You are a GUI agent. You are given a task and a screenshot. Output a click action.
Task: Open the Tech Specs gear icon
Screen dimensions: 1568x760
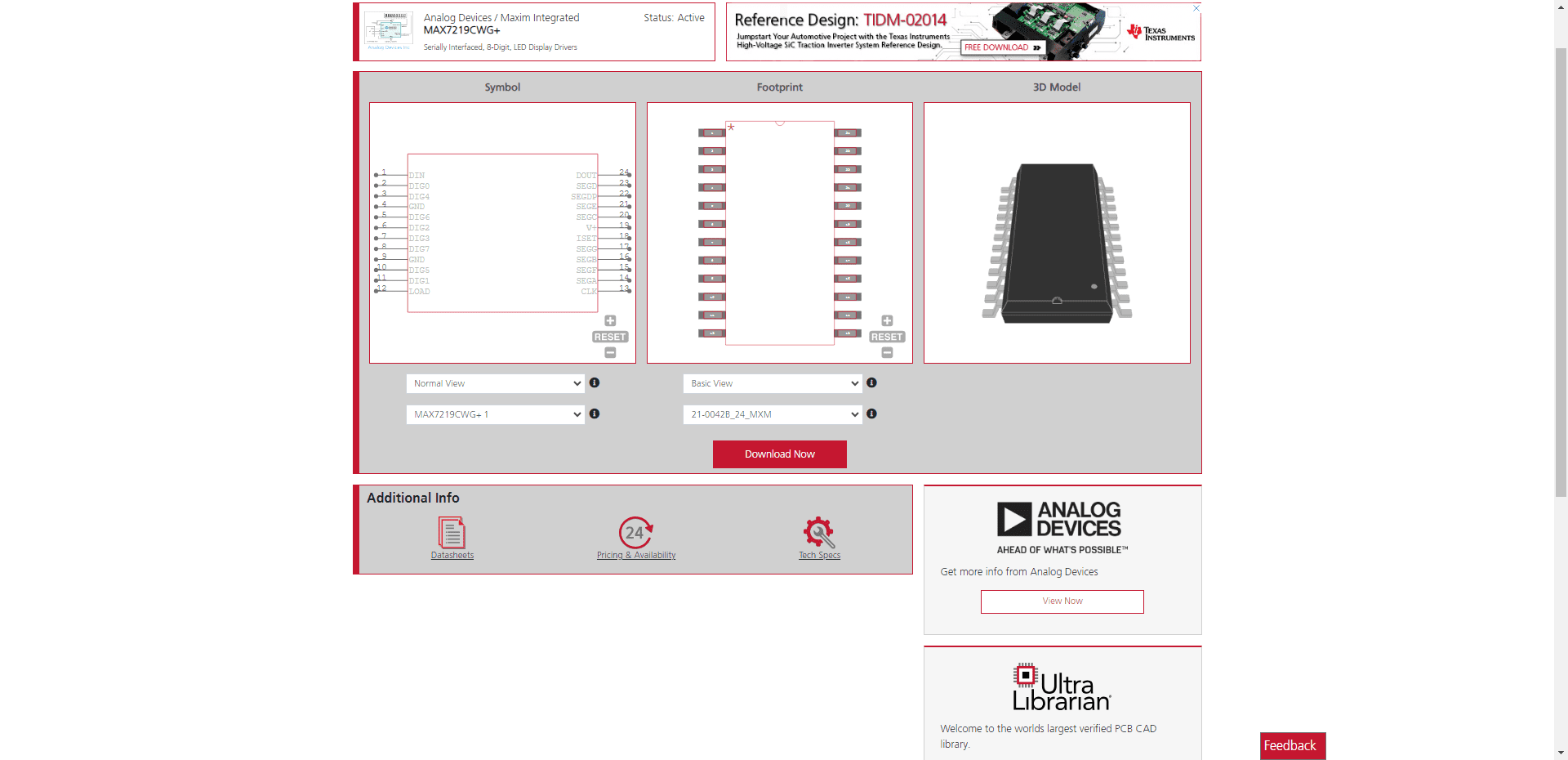(x=819, y=533)
